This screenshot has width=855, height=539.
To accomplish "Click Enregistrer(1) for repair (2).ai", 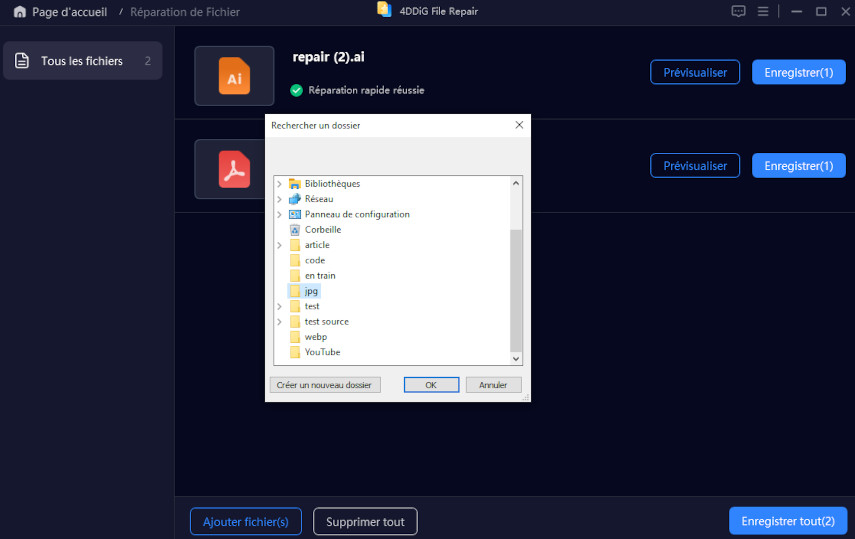I will [799, 72].
